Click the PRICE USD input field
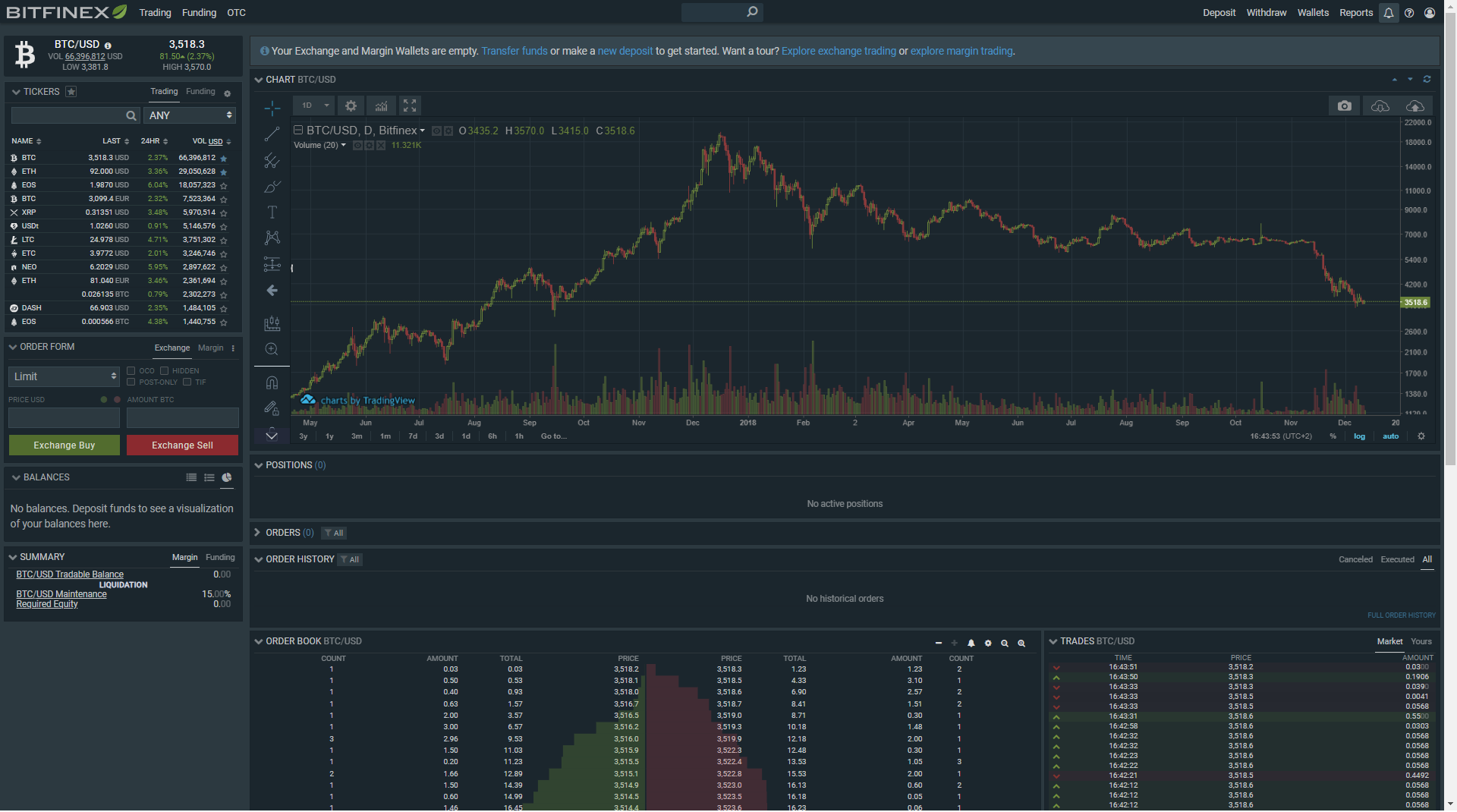The height and width of the screenshot is (812, 1457). 65,419
